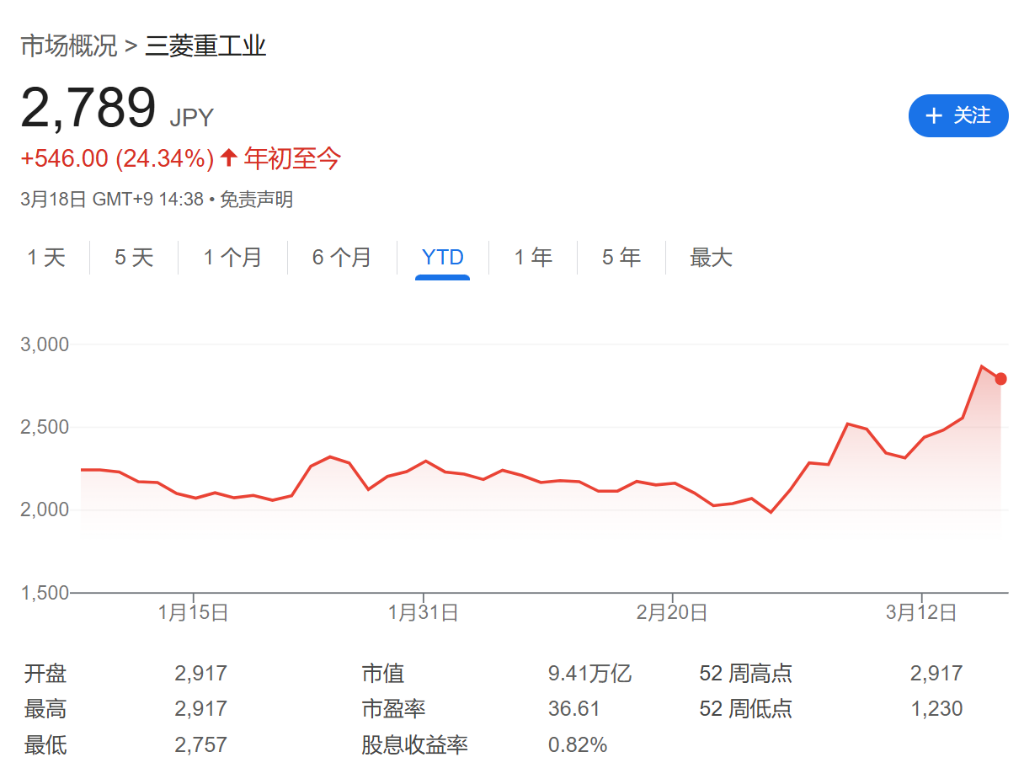Screen dimensions: 1024x776
Task: Click the red endpoint dot on chart
Action: pos(1000,379)
